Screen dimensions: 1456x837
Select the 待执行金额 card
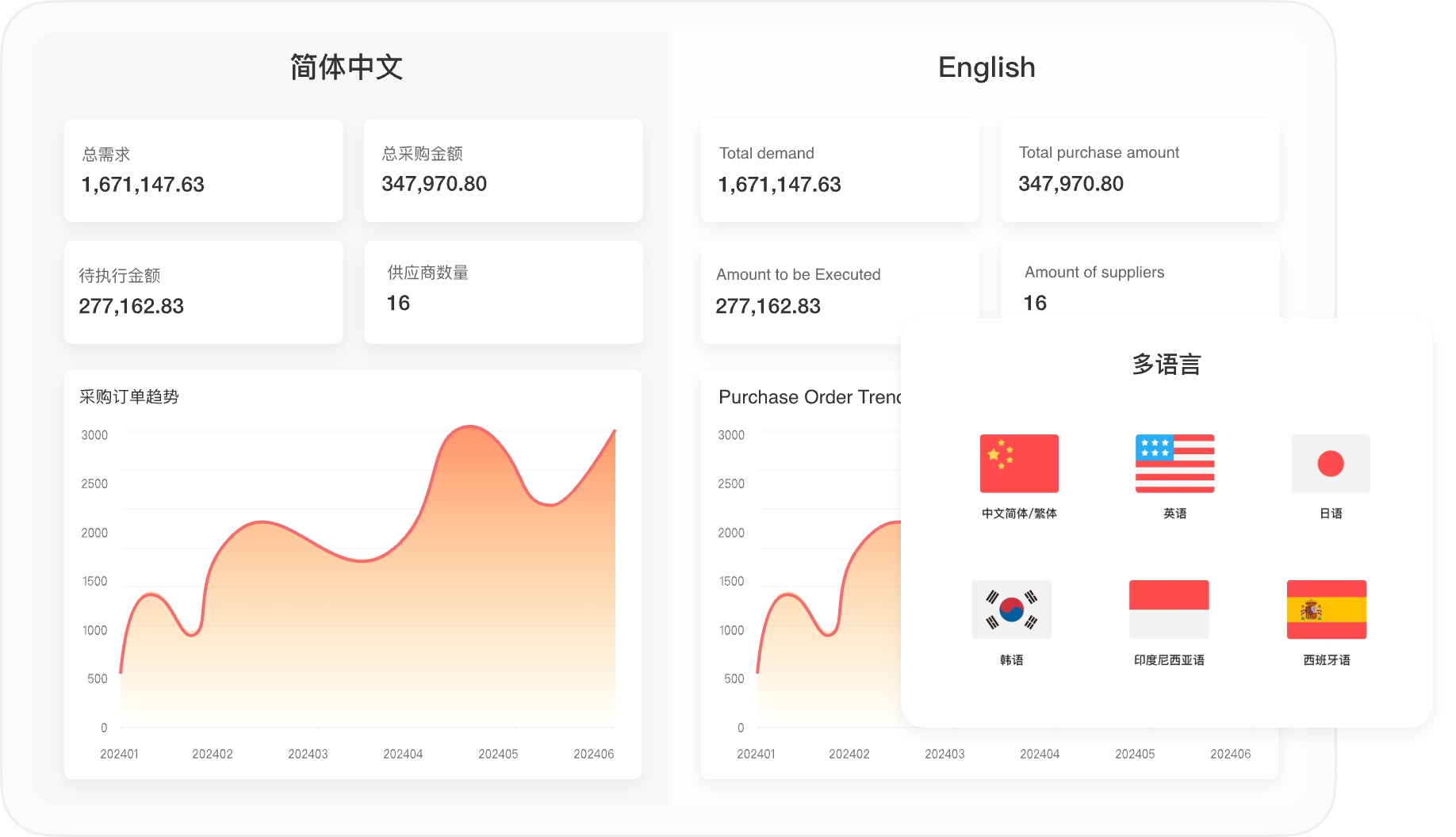point(203,292)
